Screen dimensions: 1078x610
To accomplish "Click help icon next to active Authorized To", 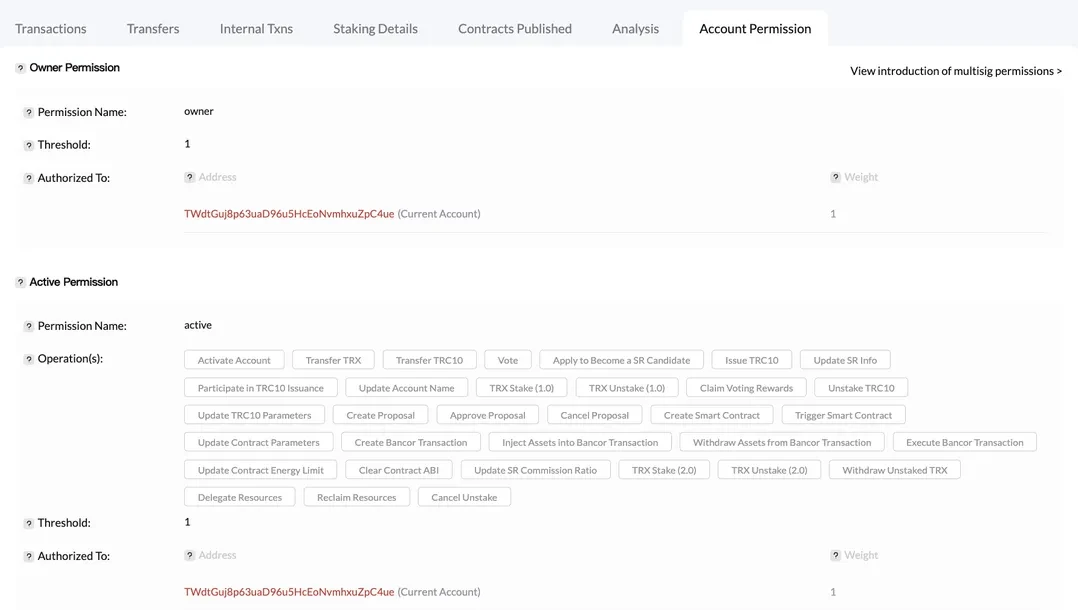I will point(29,556).
